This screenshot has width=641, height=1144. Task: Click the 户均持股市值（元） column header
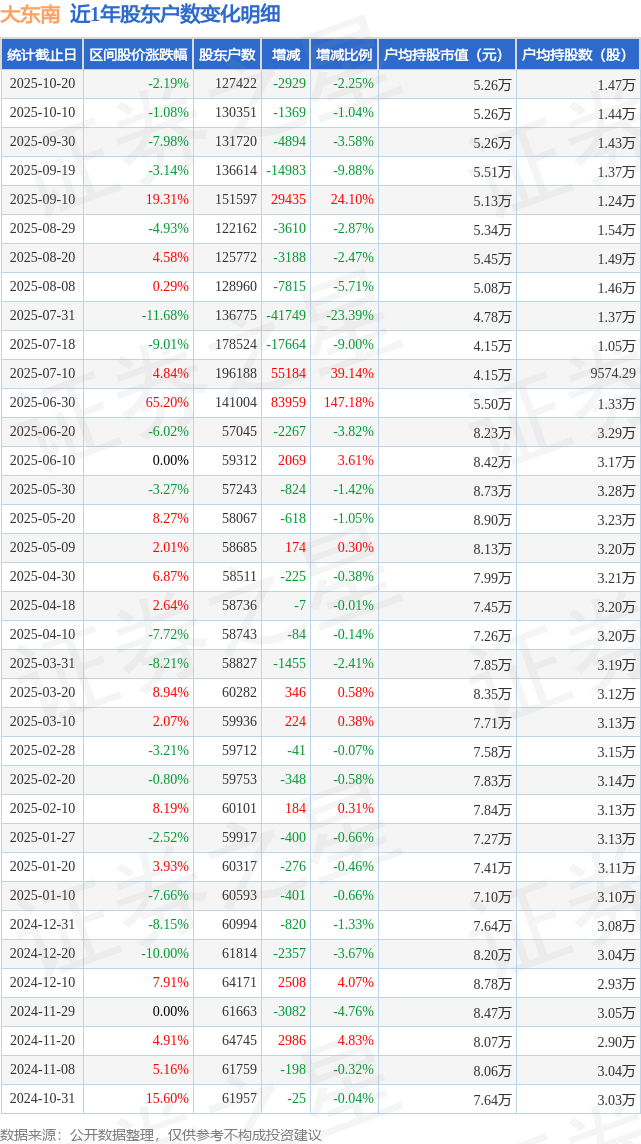(x=446, y=55)
